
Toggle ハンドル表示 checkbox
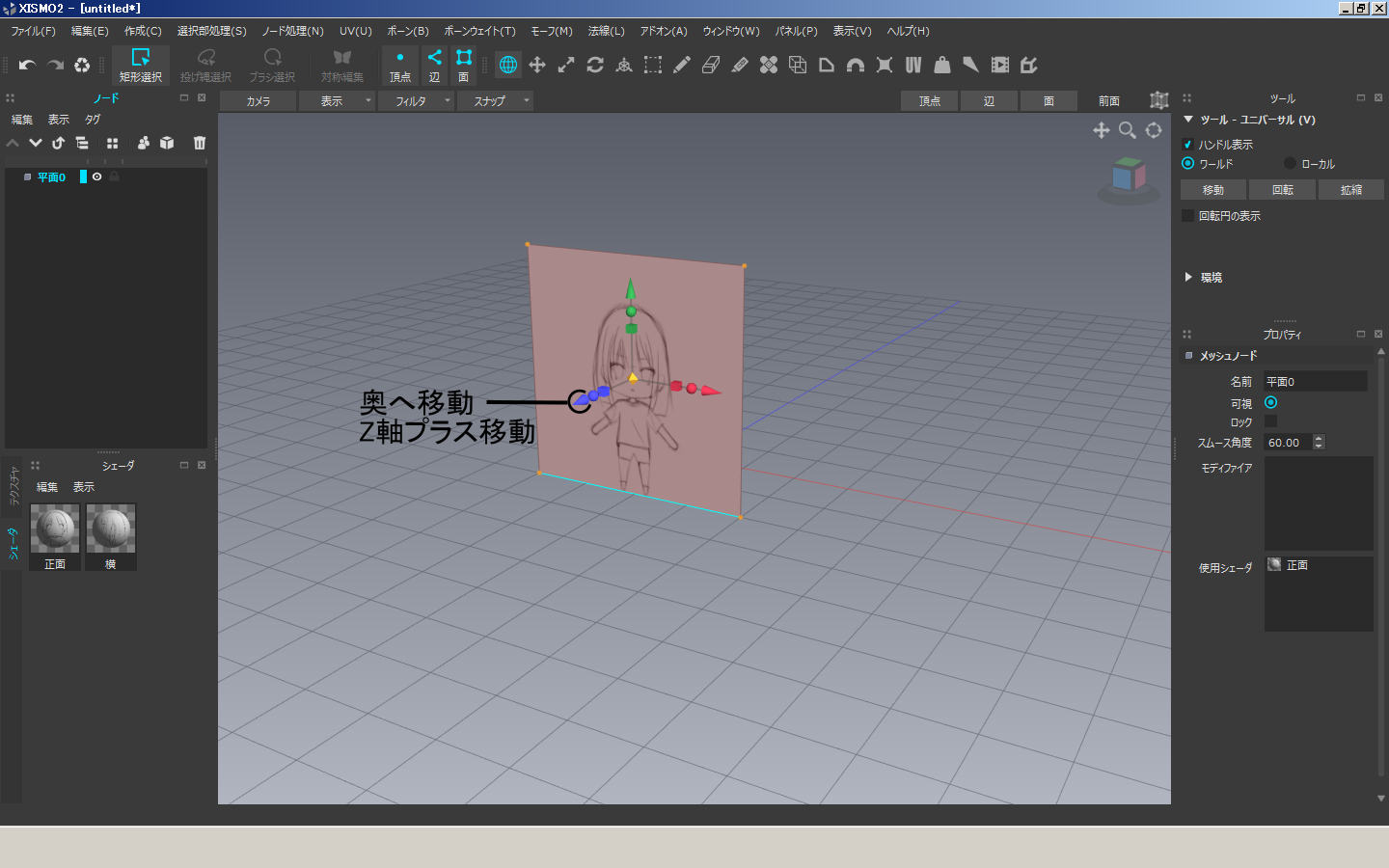point(1187,145)
